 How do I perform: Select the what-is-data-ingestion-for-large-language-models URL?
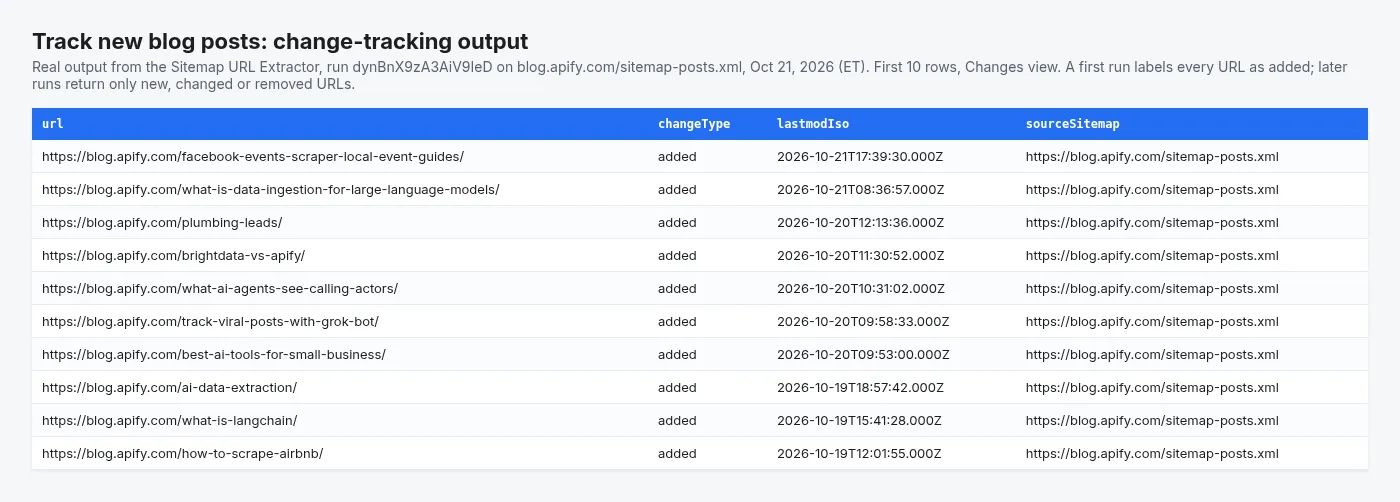click(x=271, y=190)
